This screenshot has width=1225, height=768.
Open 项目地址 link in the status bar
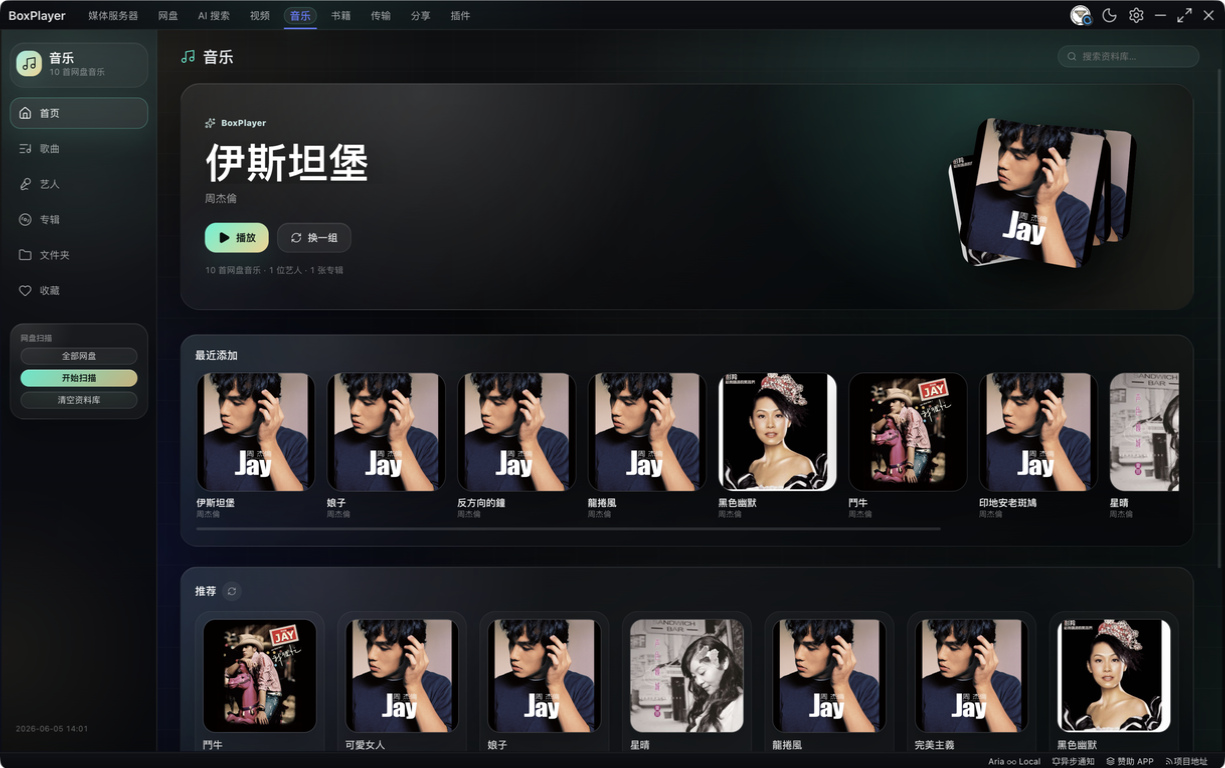pyautogui.click(x=1186, y=762)
